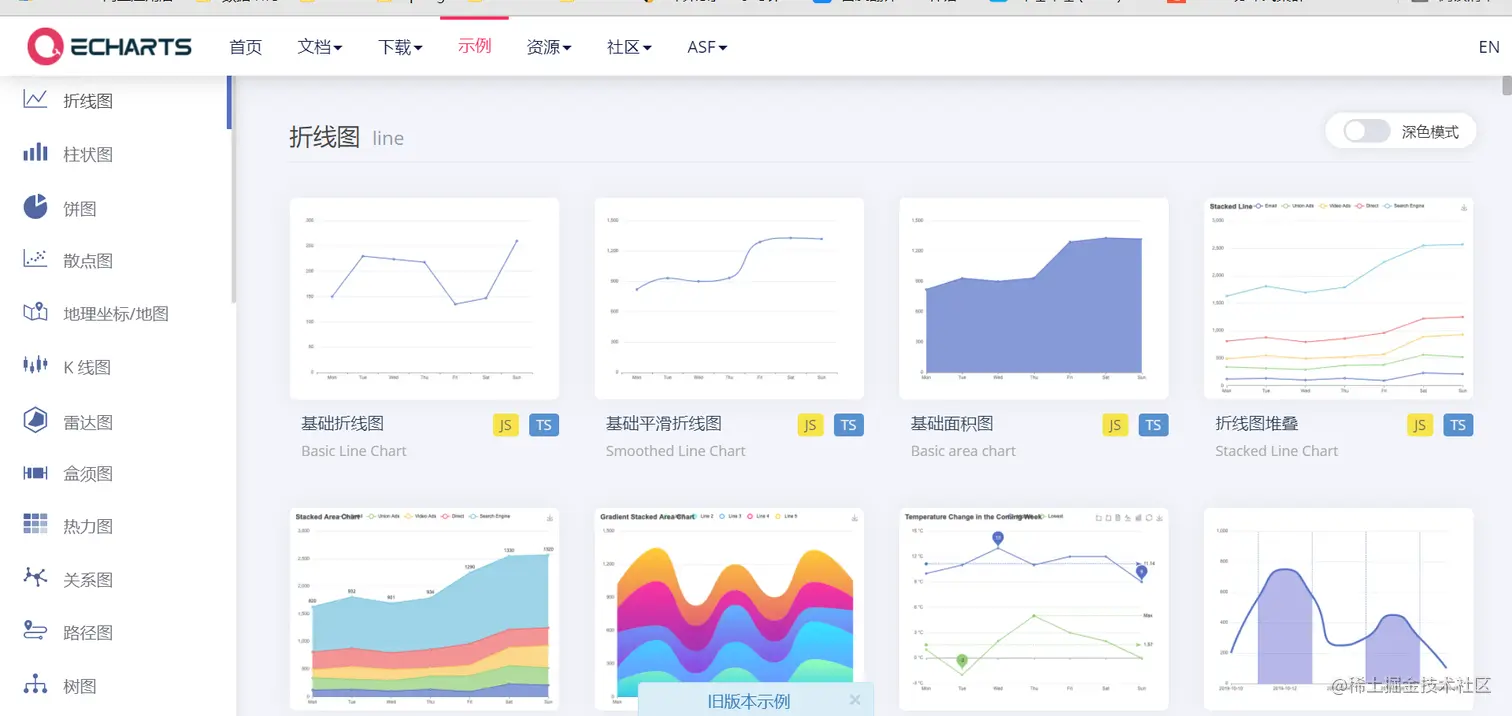Screen dimensions: 1512x716
Task: Expand the 社区 dropdown menu
Action: 629,46
